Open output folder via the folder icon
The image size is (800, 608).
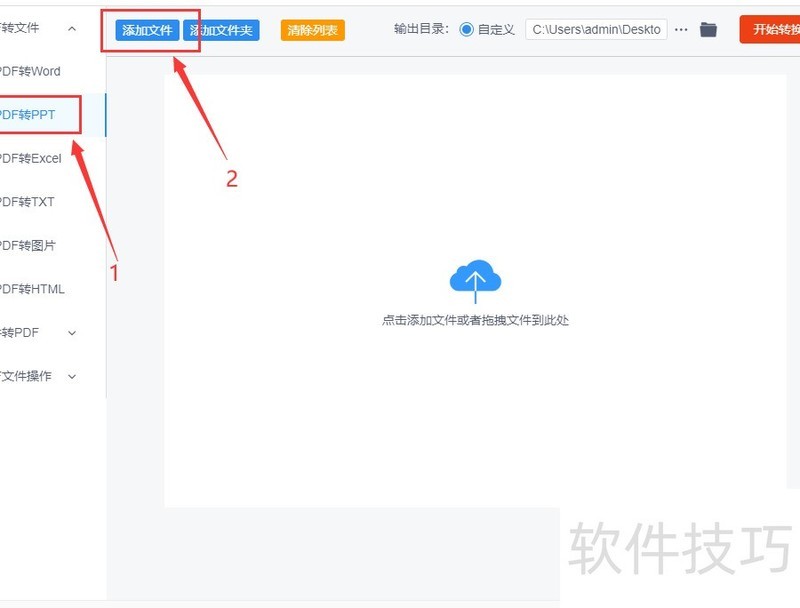pos(709,29)
